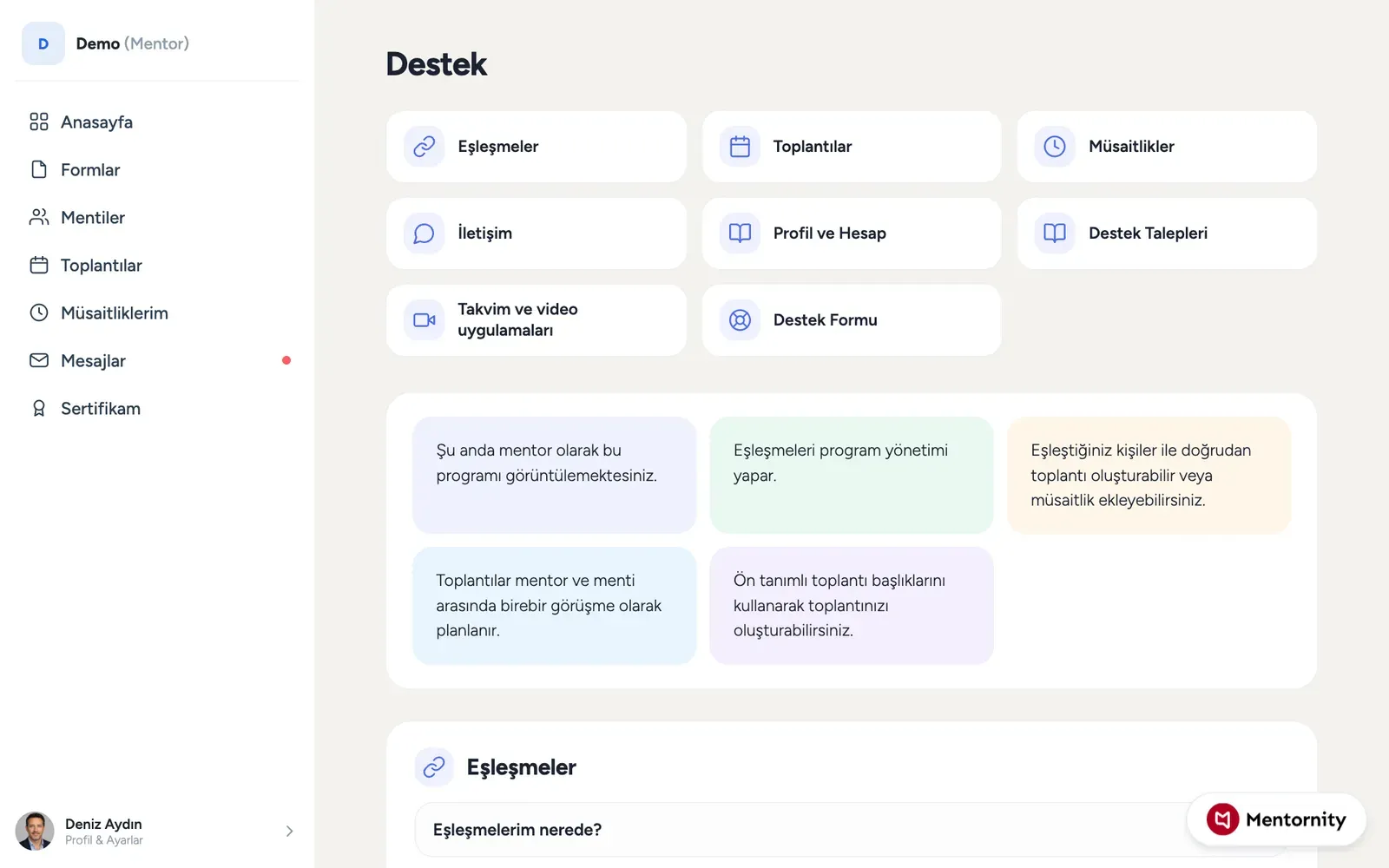Click the Demo (Mentor) program switcher
Viewport: 1389px width, 868px height.
[156, 43]
